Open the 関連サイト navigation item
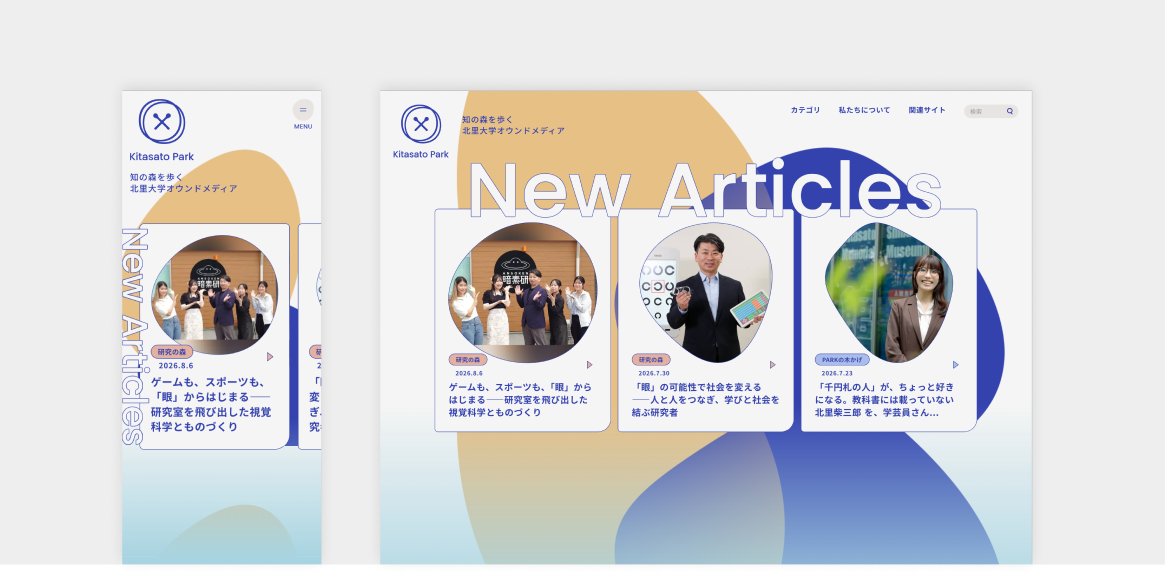 click(x=927, y=110)
